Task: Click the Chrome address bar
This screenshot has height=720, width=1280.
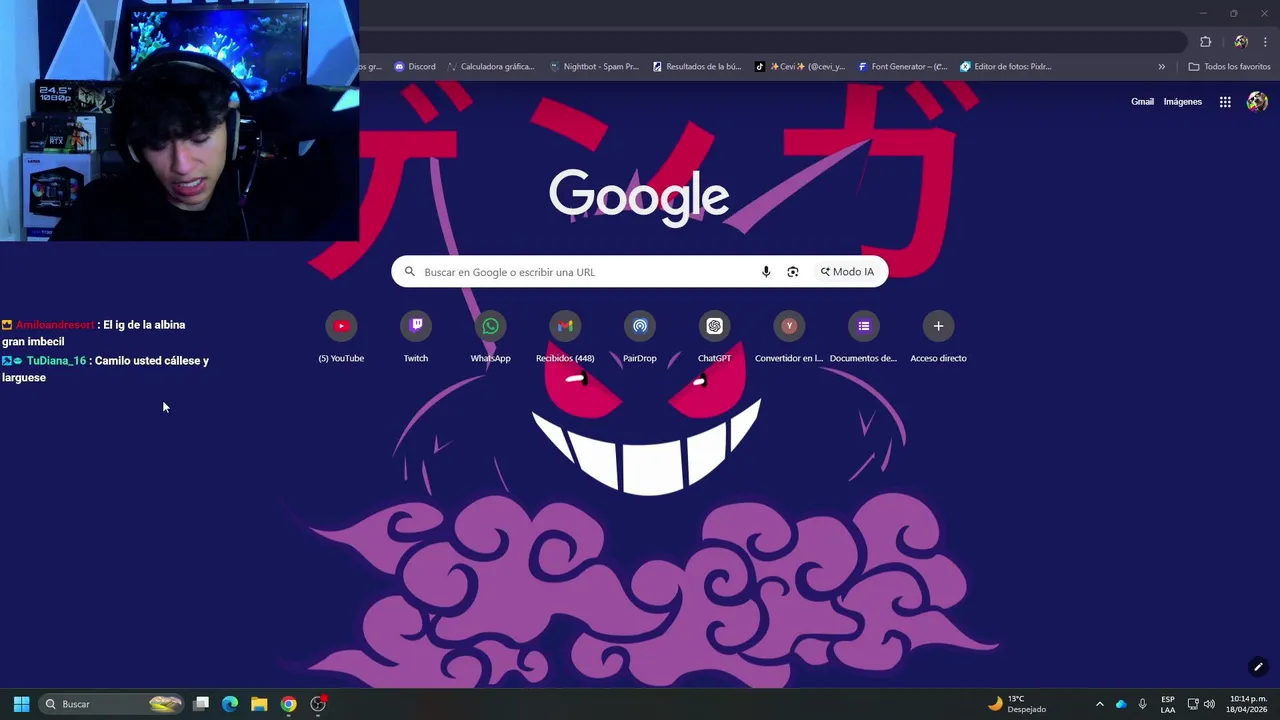Action: (x=775, y=42)
